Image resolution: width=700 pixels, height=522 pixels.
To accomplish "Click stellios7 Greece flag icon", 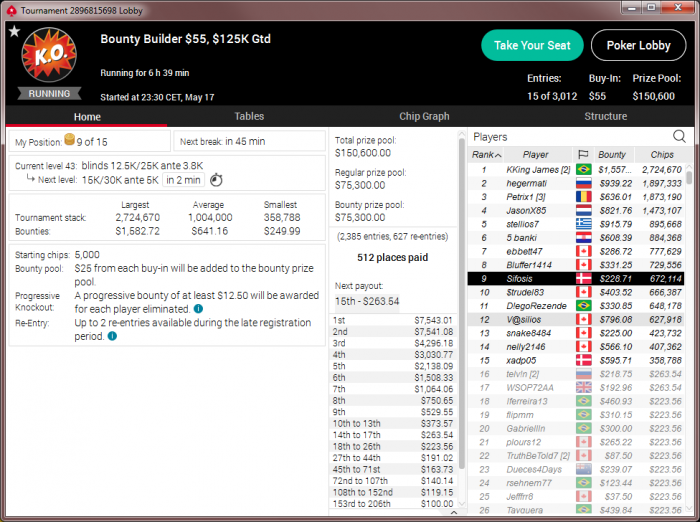I will [x=583, y=224].
